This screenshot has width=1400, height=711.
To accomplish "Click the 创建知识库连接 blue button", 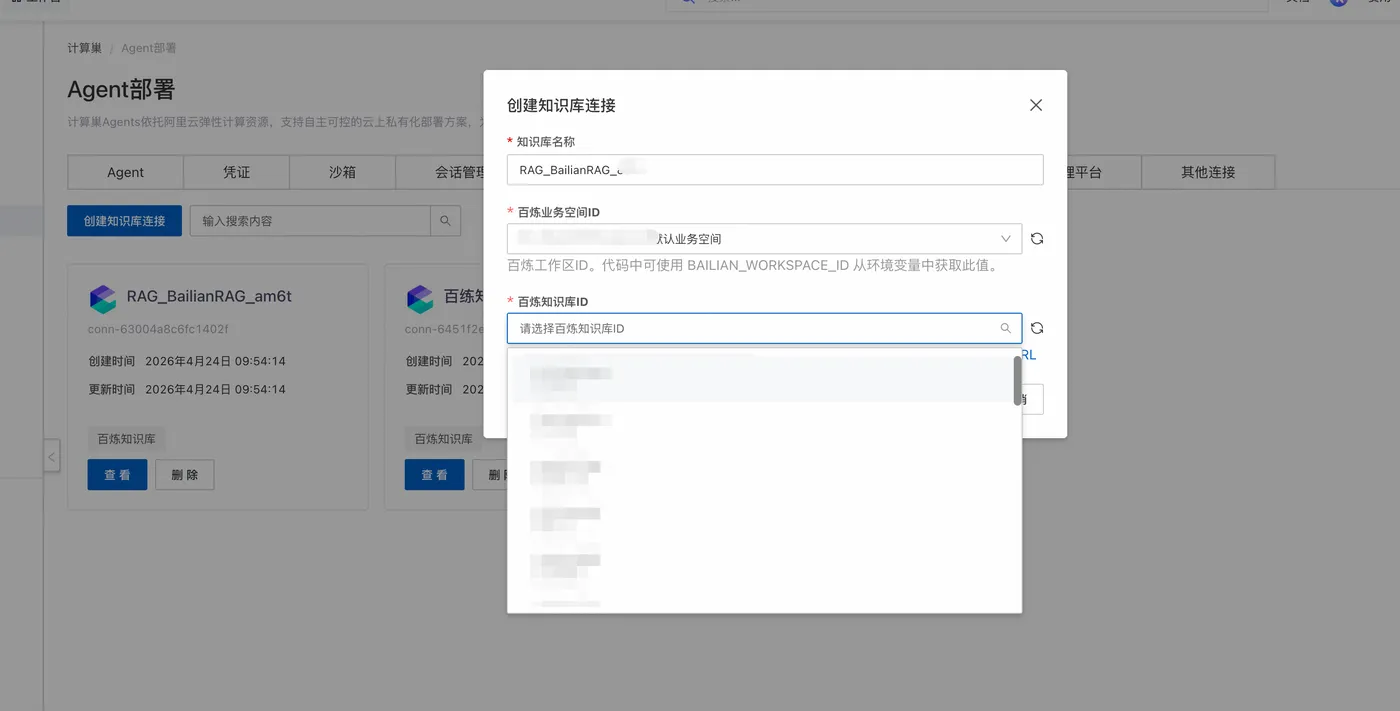I will point(124,221).
